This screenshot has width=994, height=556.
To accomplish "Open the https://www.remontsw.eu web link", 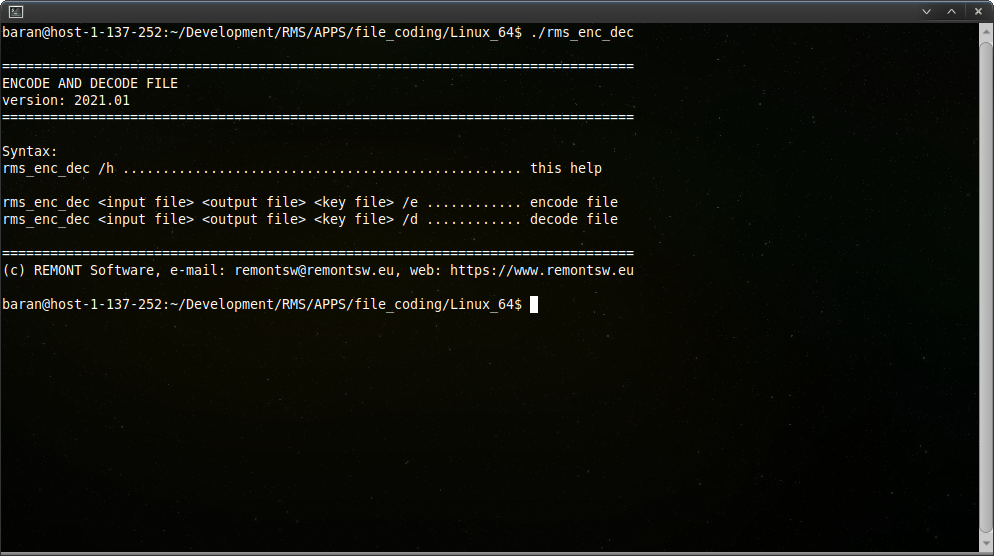I will click(542, 271).
